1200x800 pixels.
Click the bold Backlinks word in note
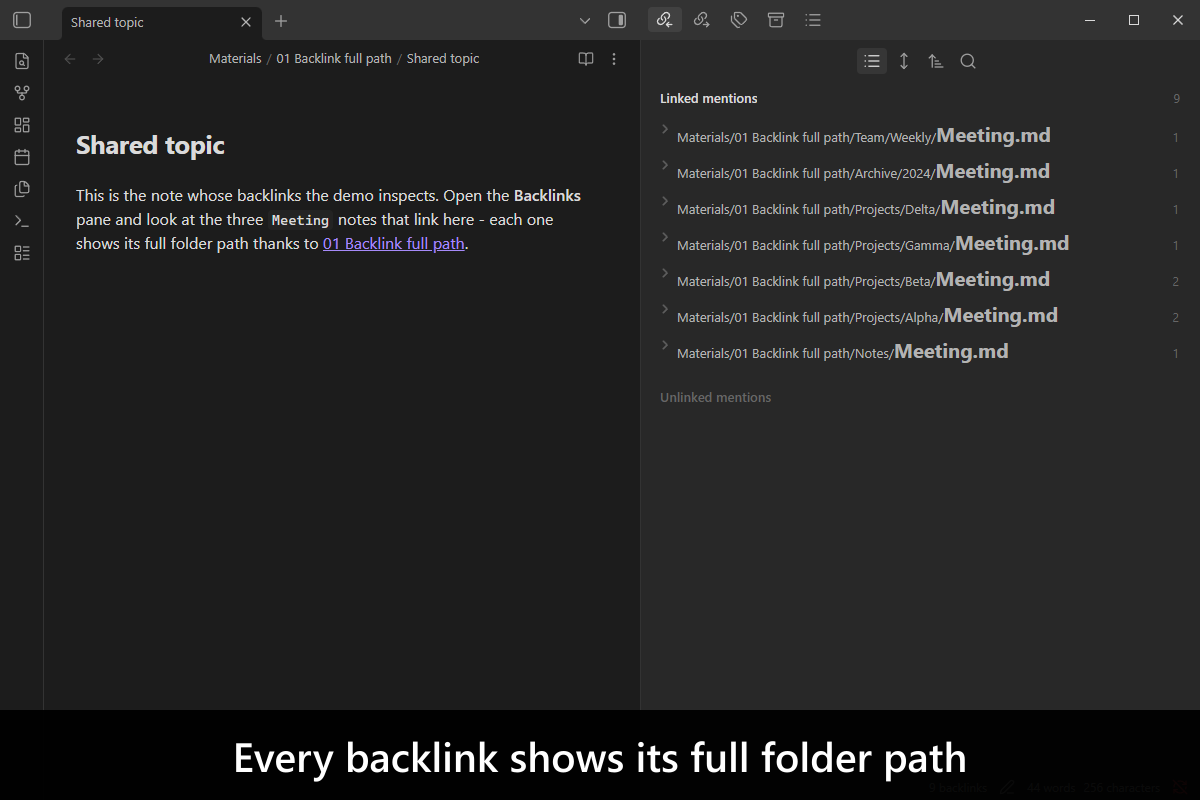pos(547,195)
